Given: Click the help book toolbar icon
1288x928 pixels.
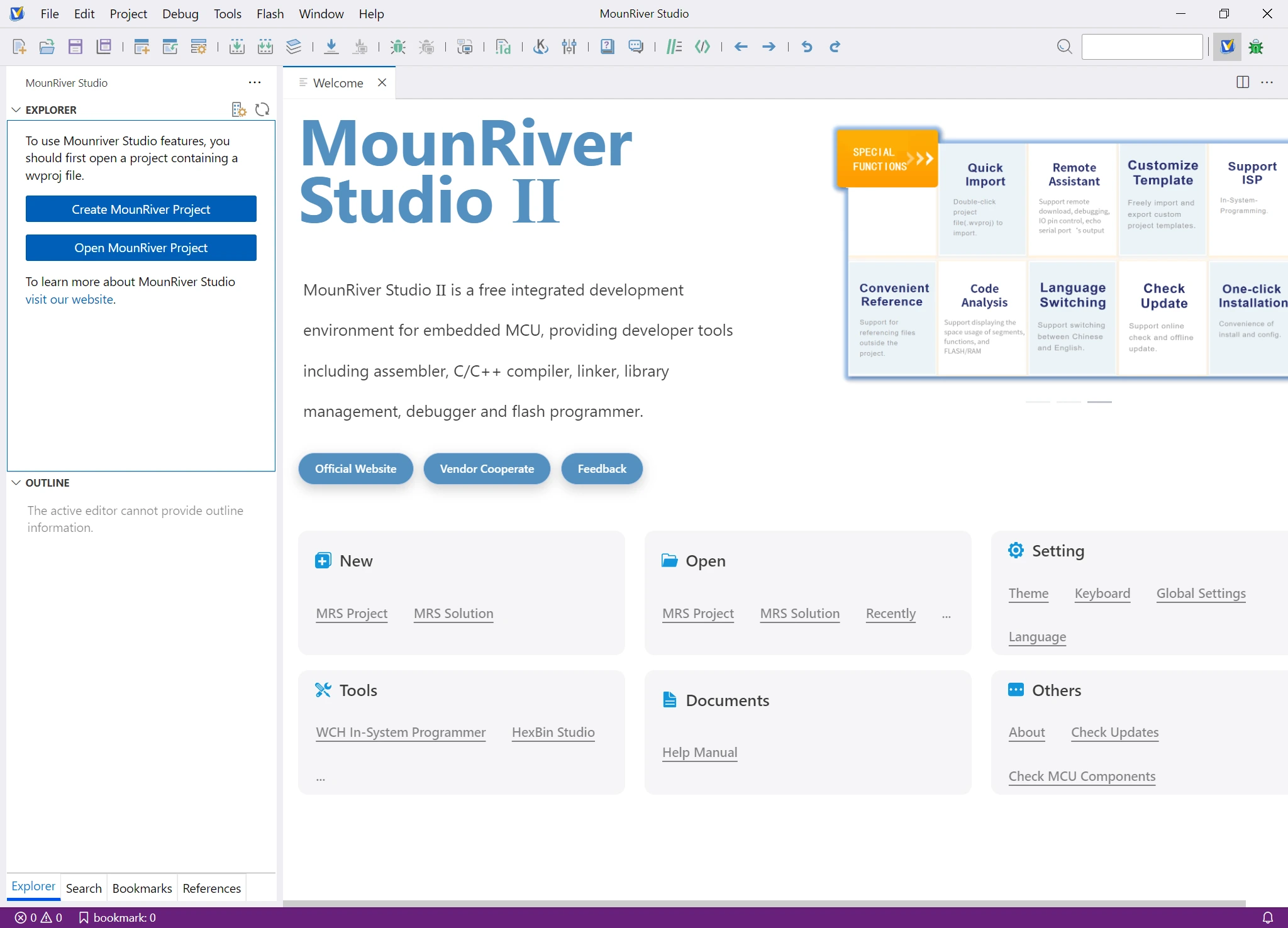Looking at the screenshot, I should pyautogui.click(x=608, y=47).
